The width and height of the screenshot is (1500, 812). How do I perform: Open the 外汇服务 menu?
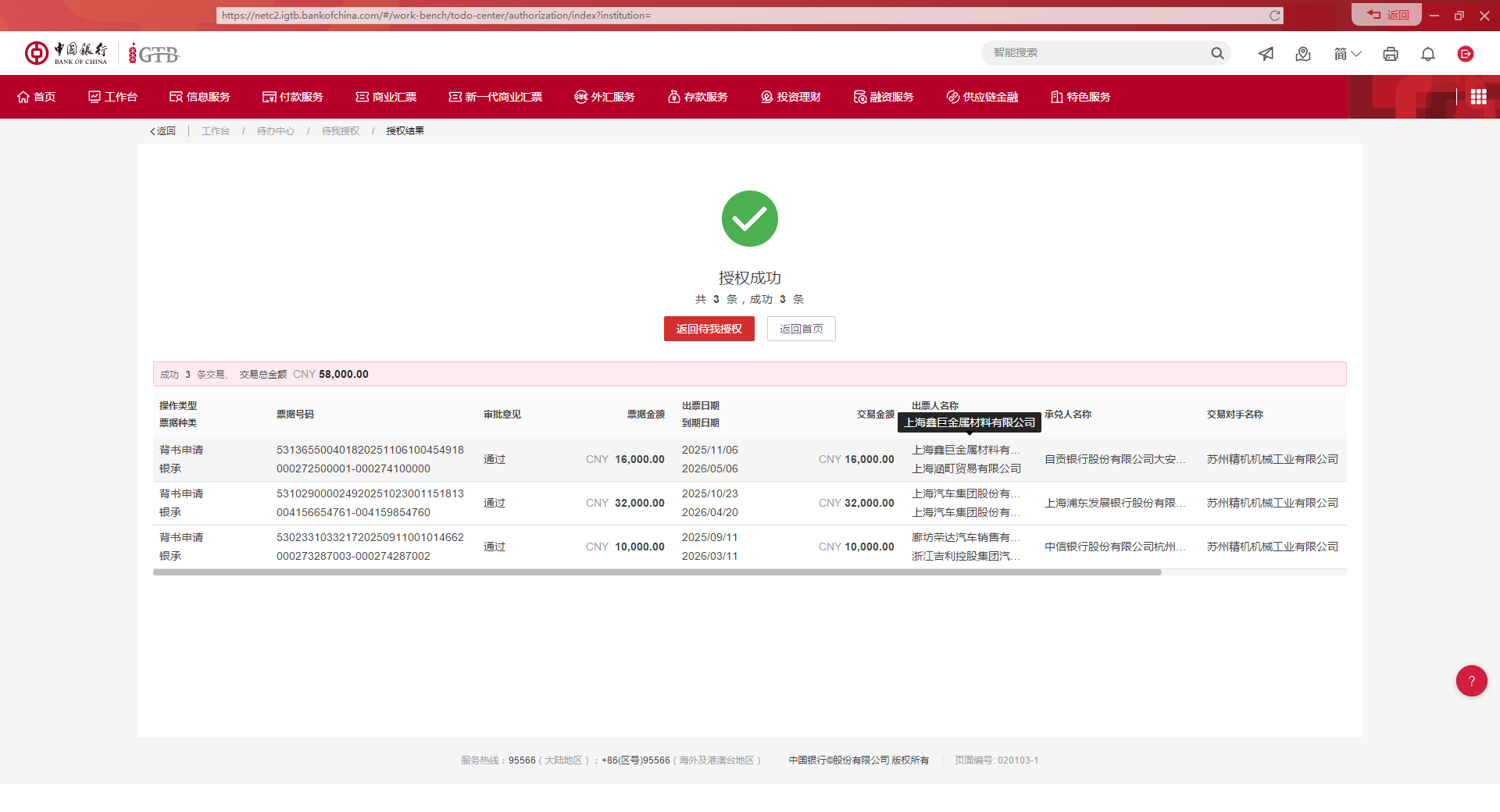point(605,97)
